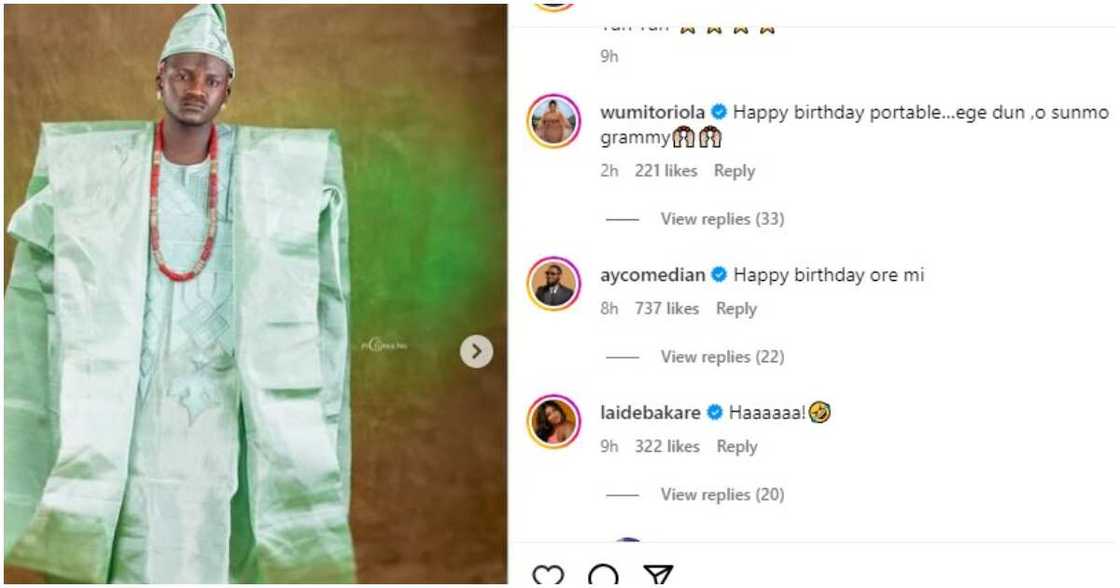Viewport: 1120px width, 588px height.
Task: Expand View replies (20)
Action: click(722, 495)
